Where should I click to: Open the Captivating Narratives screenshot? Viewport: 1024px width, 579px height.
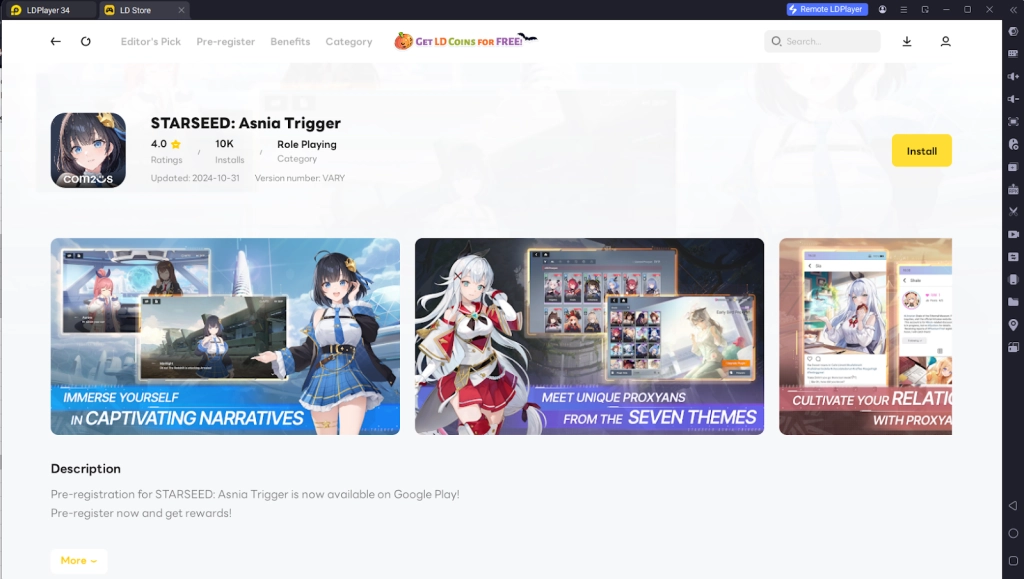tap(225, 336)
